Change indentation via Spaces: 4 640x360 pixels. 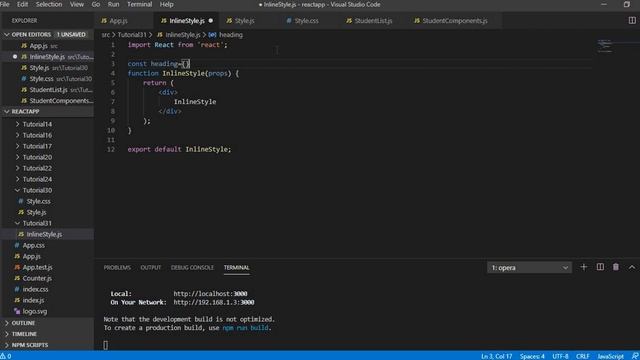(x=532, y=356)
